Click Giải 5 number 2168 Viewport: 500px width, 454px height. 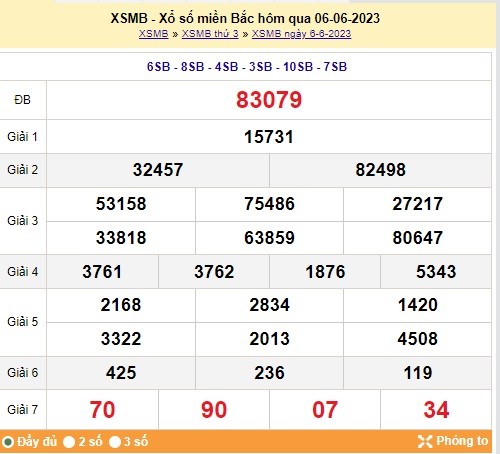[121, 305]
